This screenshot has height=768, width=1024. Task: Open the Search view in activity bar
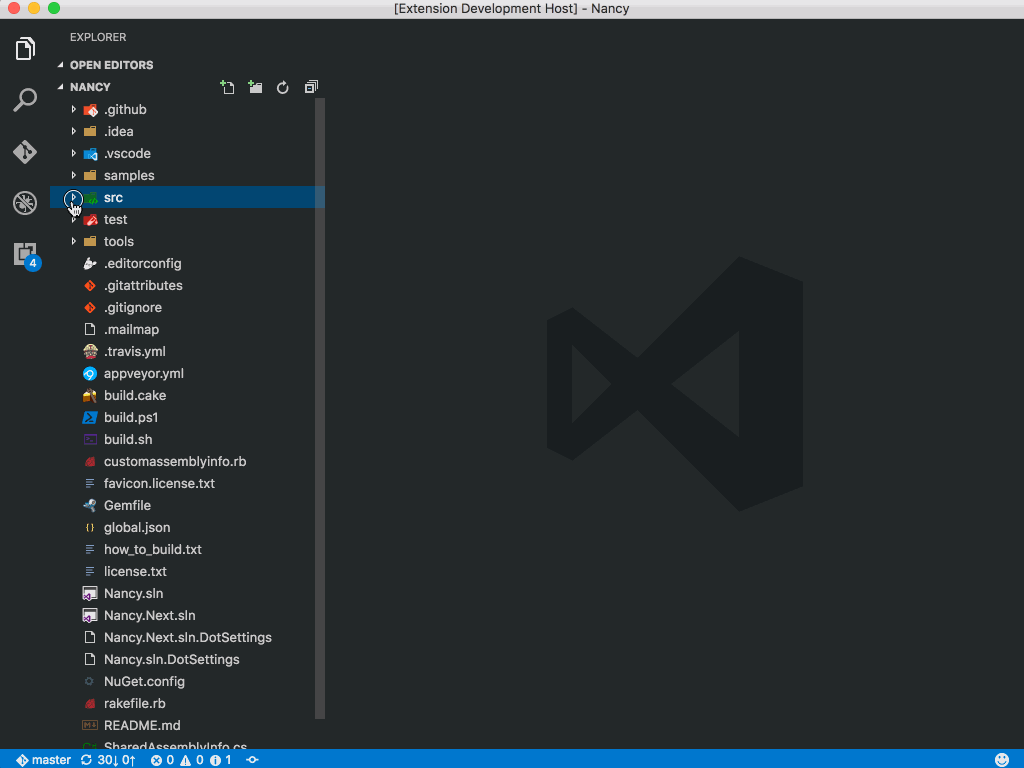25,100
